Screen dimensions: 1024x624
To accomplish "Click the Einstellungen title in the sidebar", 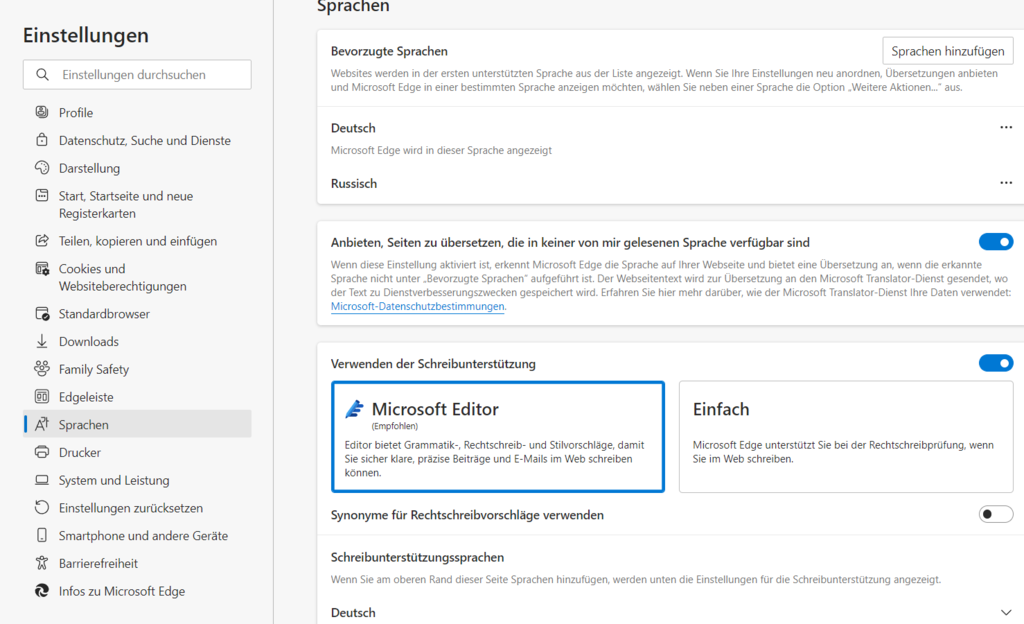I will (x=86, y=35).
